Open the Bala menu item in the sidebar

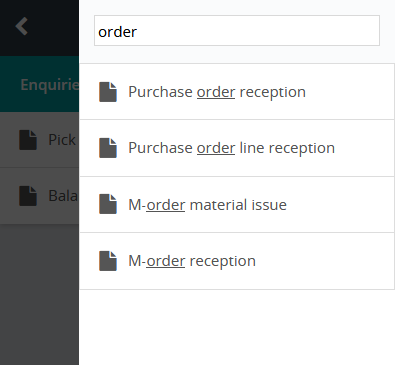(x=39, y=196)
